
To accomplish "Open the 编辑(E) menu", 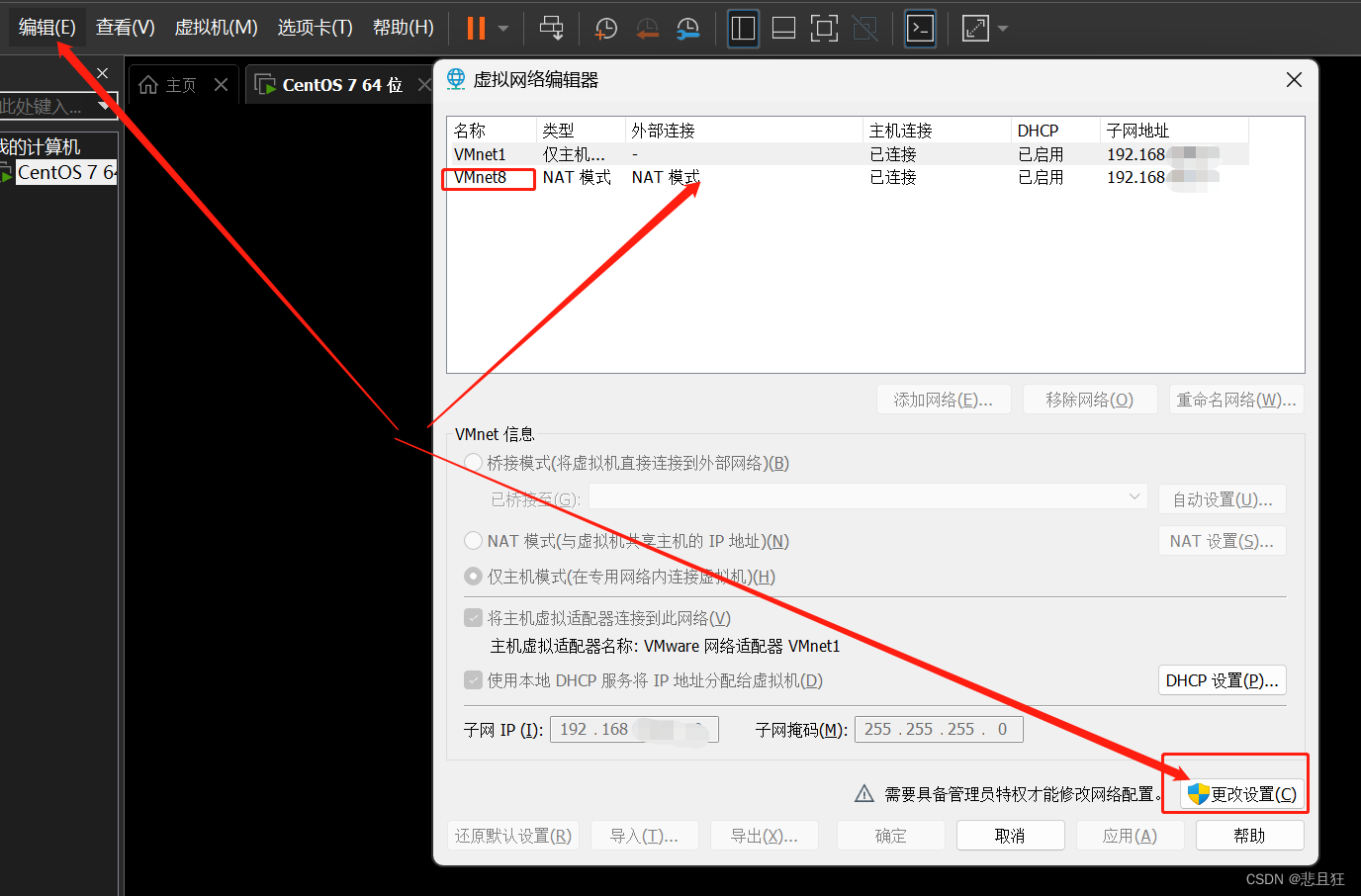I will [46, 28].
